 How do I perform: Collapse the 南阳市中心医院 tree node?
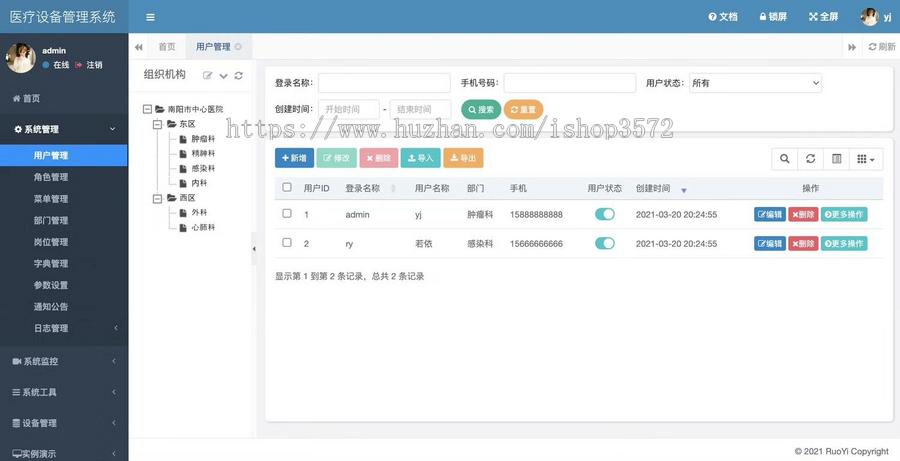[x=147, y=109]
